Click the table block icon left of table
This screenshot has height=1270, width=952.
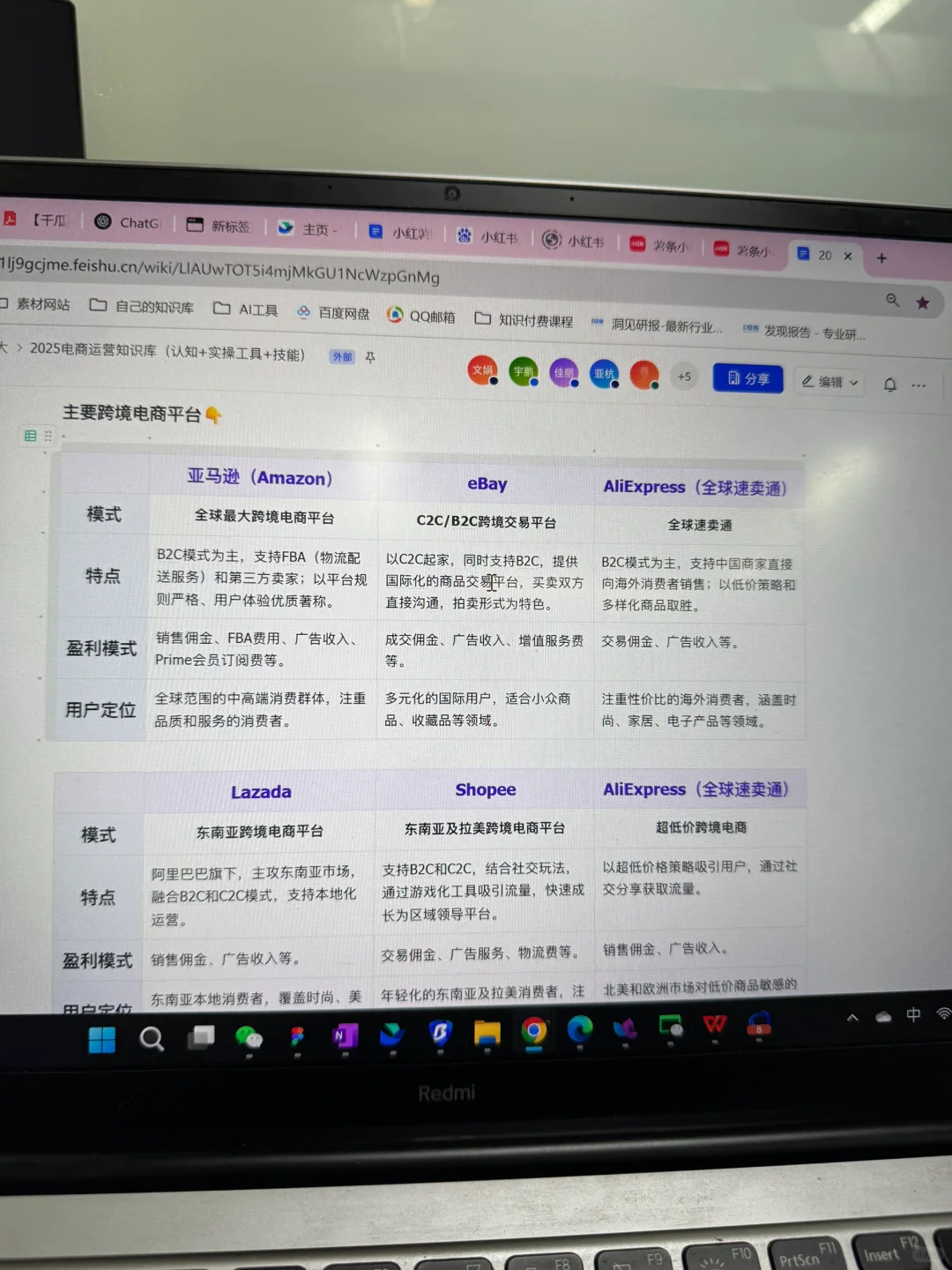(31, 436)
